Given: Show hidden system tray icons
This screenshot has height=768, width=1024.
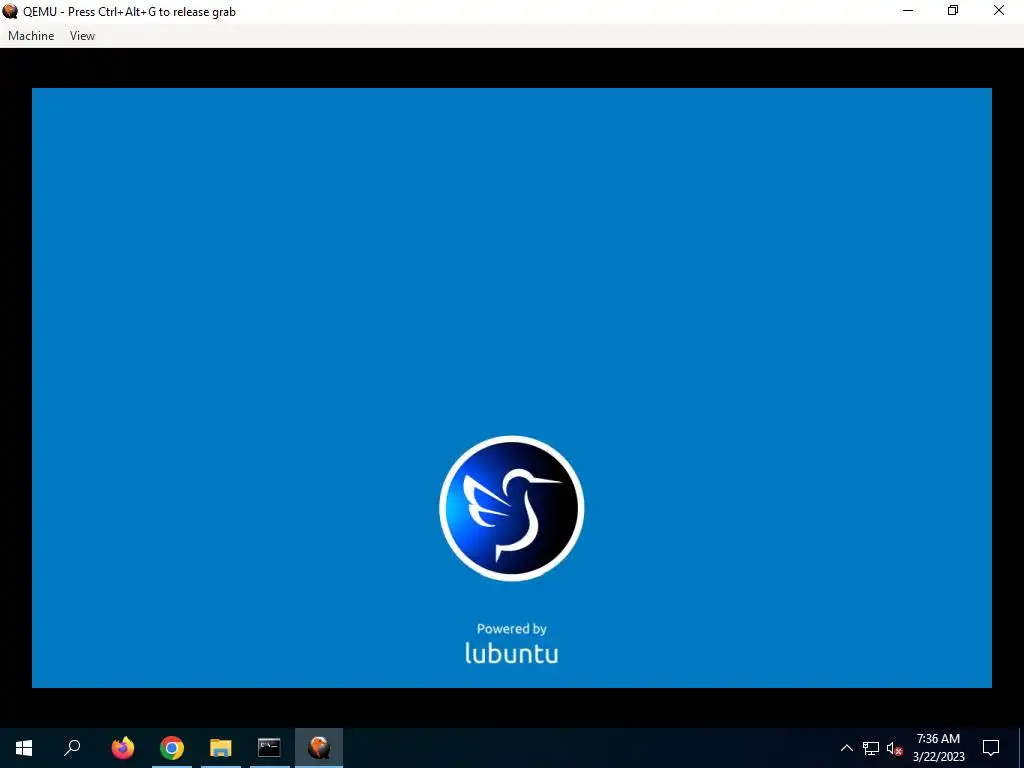Looking at the screenshot, I should 846,748.
